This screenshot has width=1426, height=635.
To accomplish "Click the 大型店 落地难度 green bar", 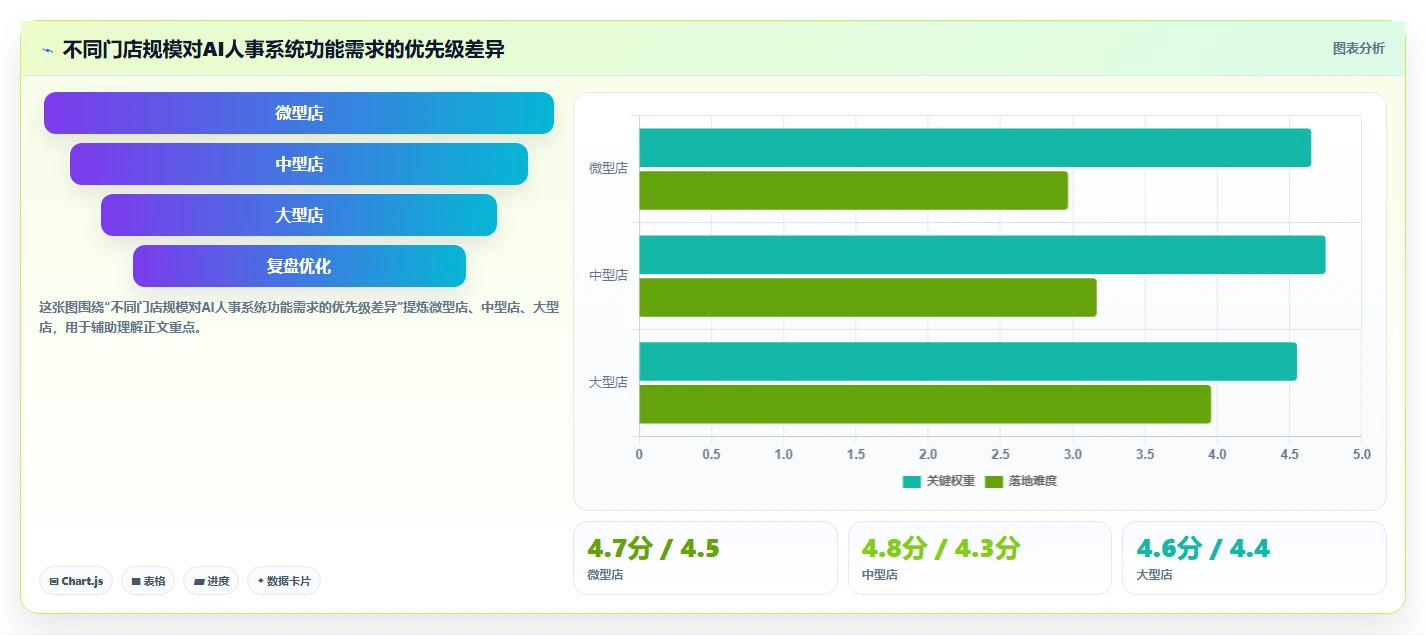I will (925, 404).
